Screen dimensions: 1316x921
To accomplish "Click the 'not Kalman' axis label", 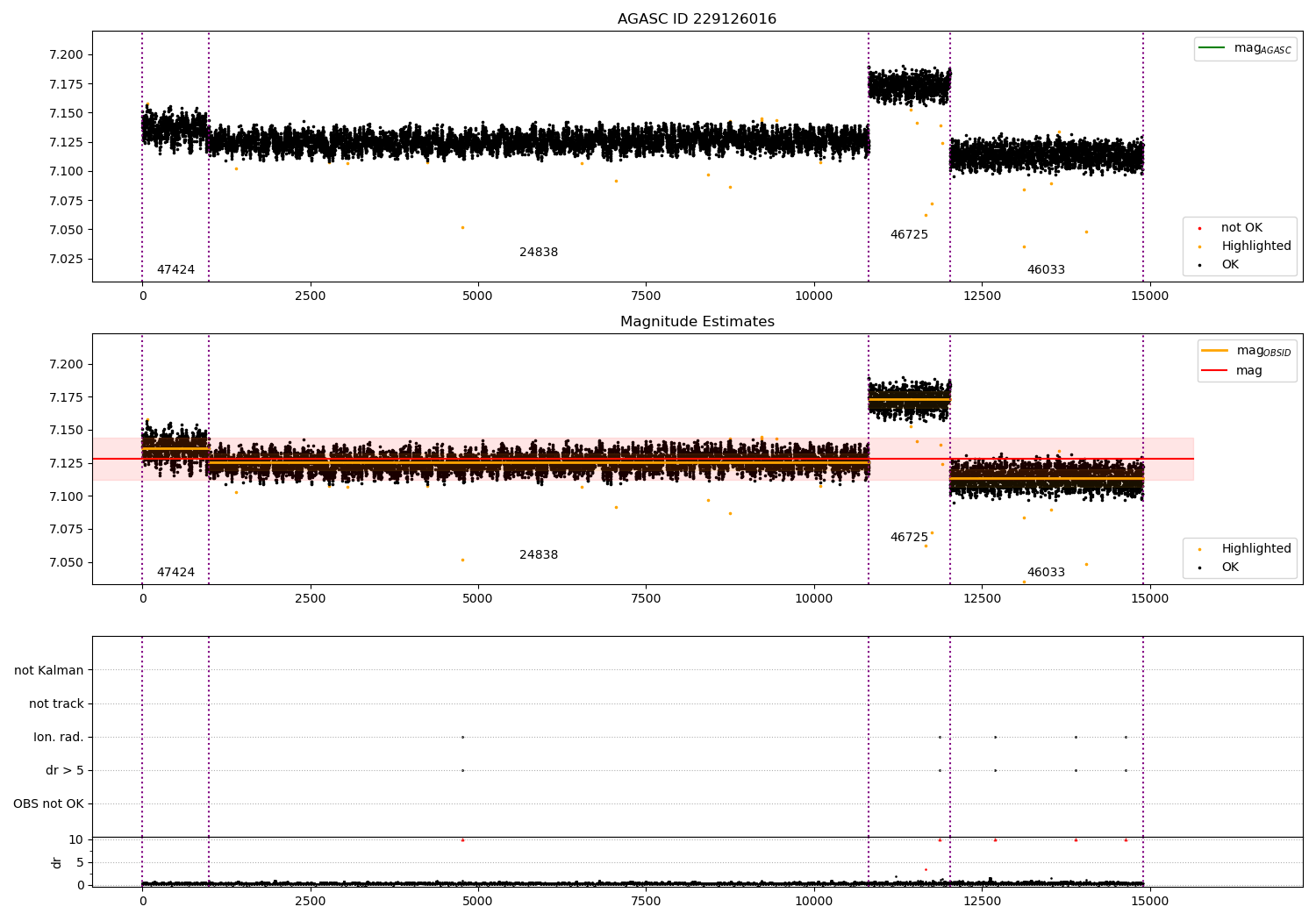I will coord(49,671).
